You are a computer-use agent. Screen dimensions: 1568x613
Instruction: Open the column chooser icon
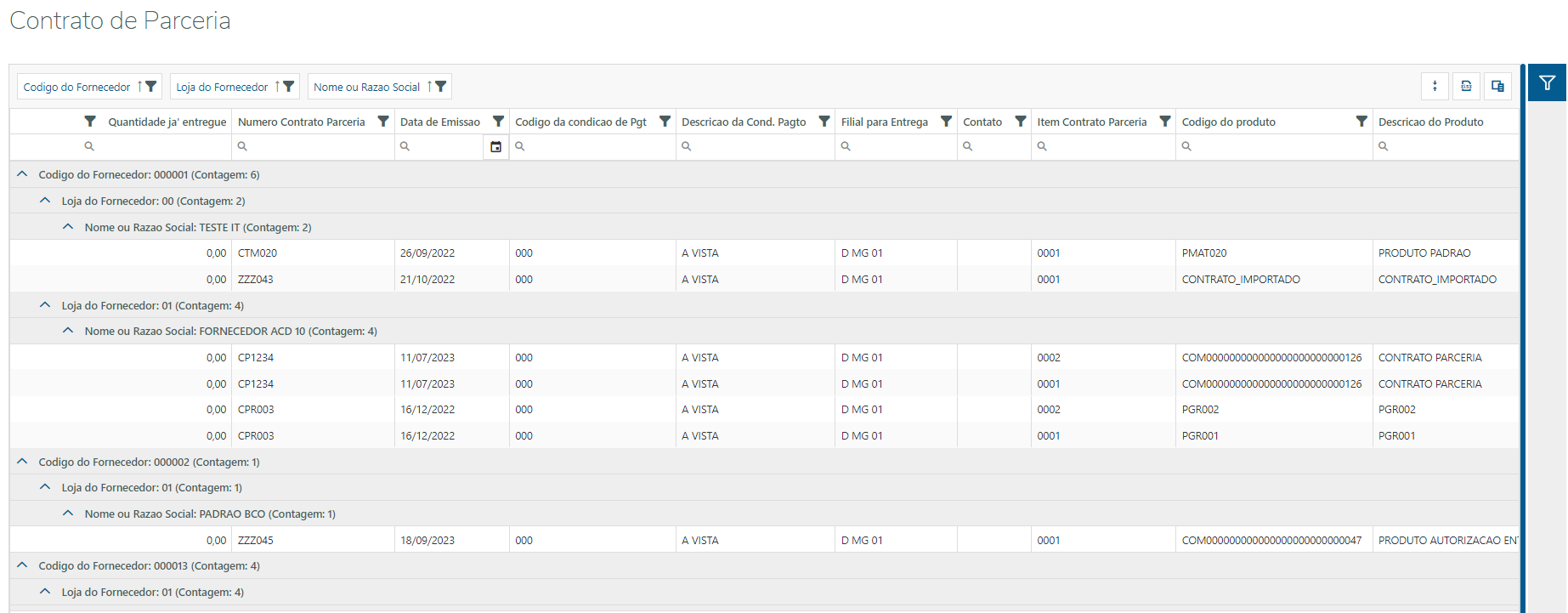click(1497, 86)
